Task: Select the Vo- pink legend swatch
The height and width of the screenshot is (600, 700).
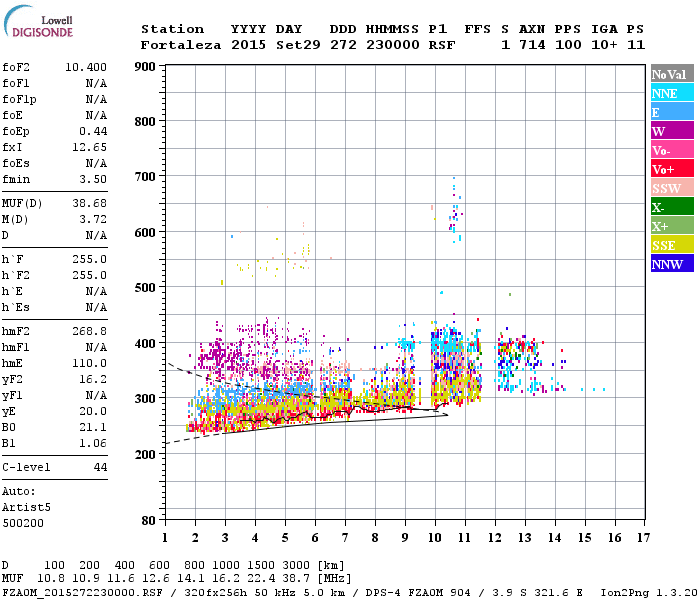Action: coord(672,150)
